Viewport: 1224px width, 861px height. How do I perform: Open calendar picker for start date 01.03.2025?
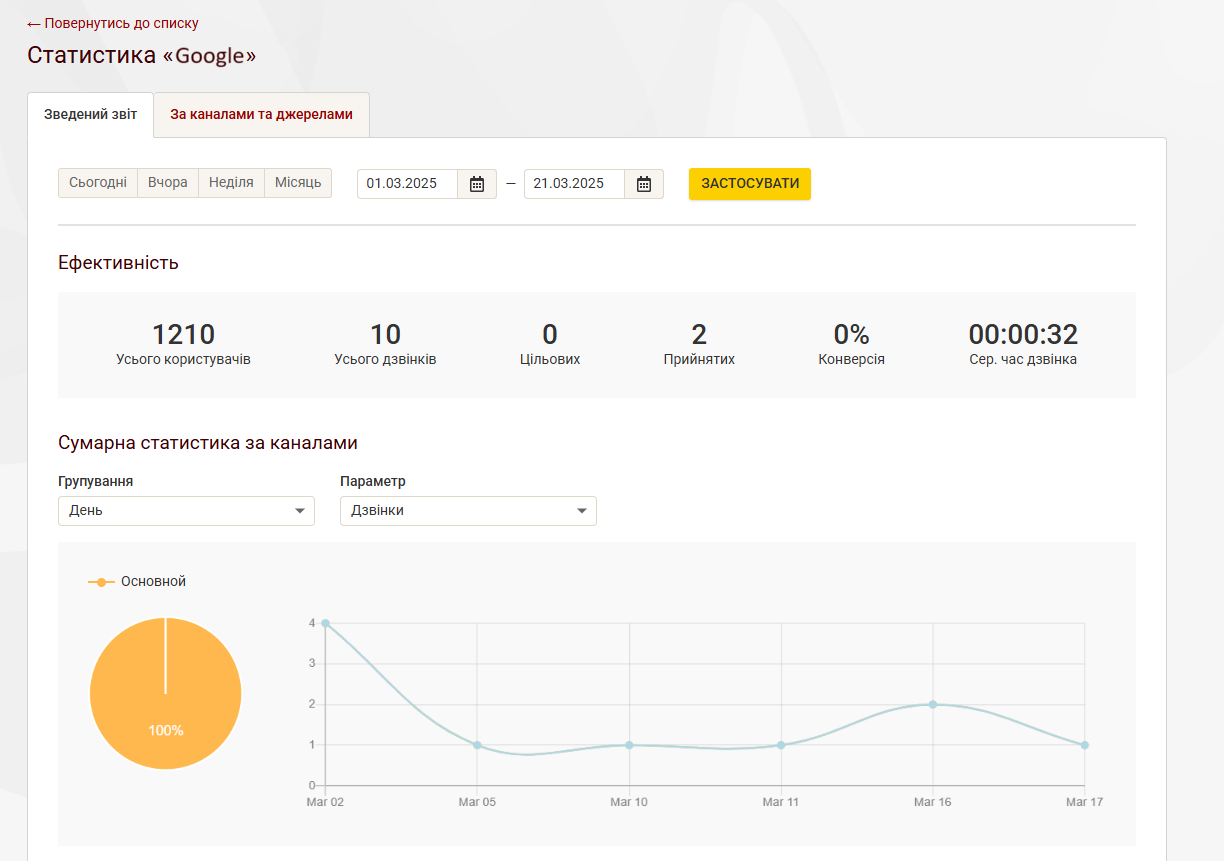(x=477, y=184)
